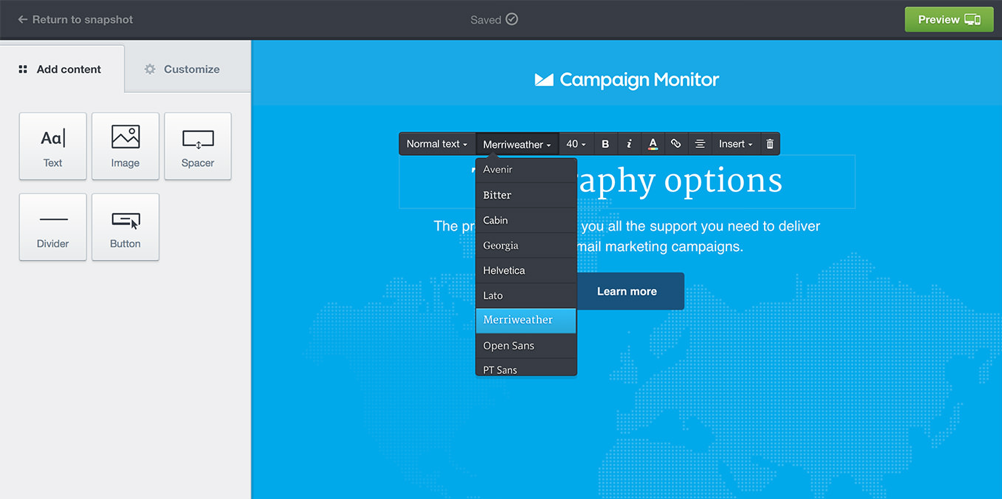This screenshot has height=499, width=1002.
Task: Choose Open Sans from the font list
Action: click(x=526, y=346)
